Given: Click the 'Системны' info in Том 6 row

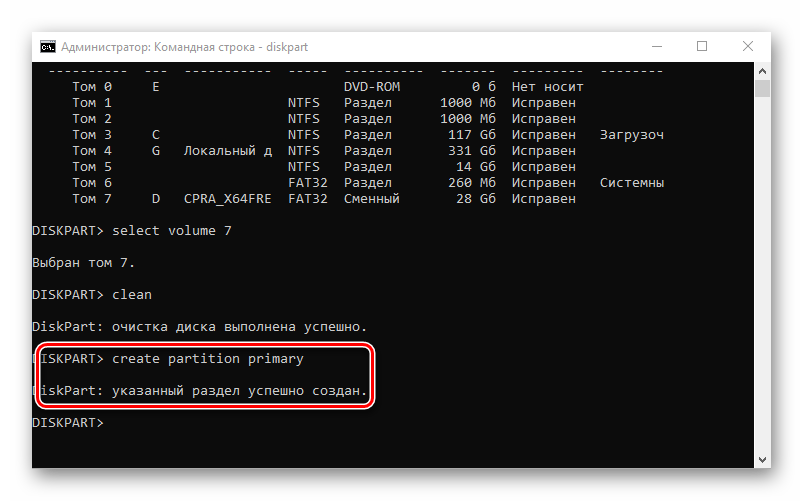Looking at the screenshot, I should point(632,183).
